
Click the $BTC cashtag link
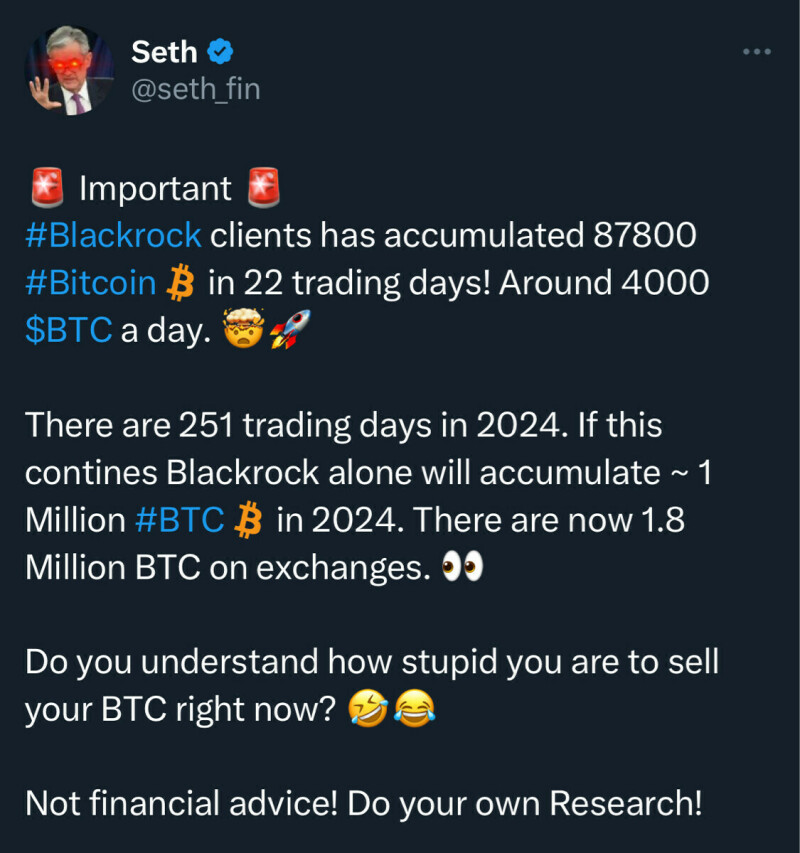click(x=68, y=330)
